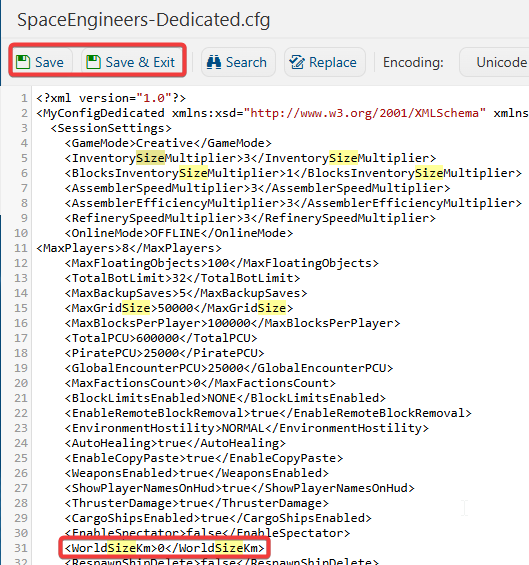This screenshot has height=565, width=529.
Task: Click the PiratePCU 25000 line
Action: (165, 353)
